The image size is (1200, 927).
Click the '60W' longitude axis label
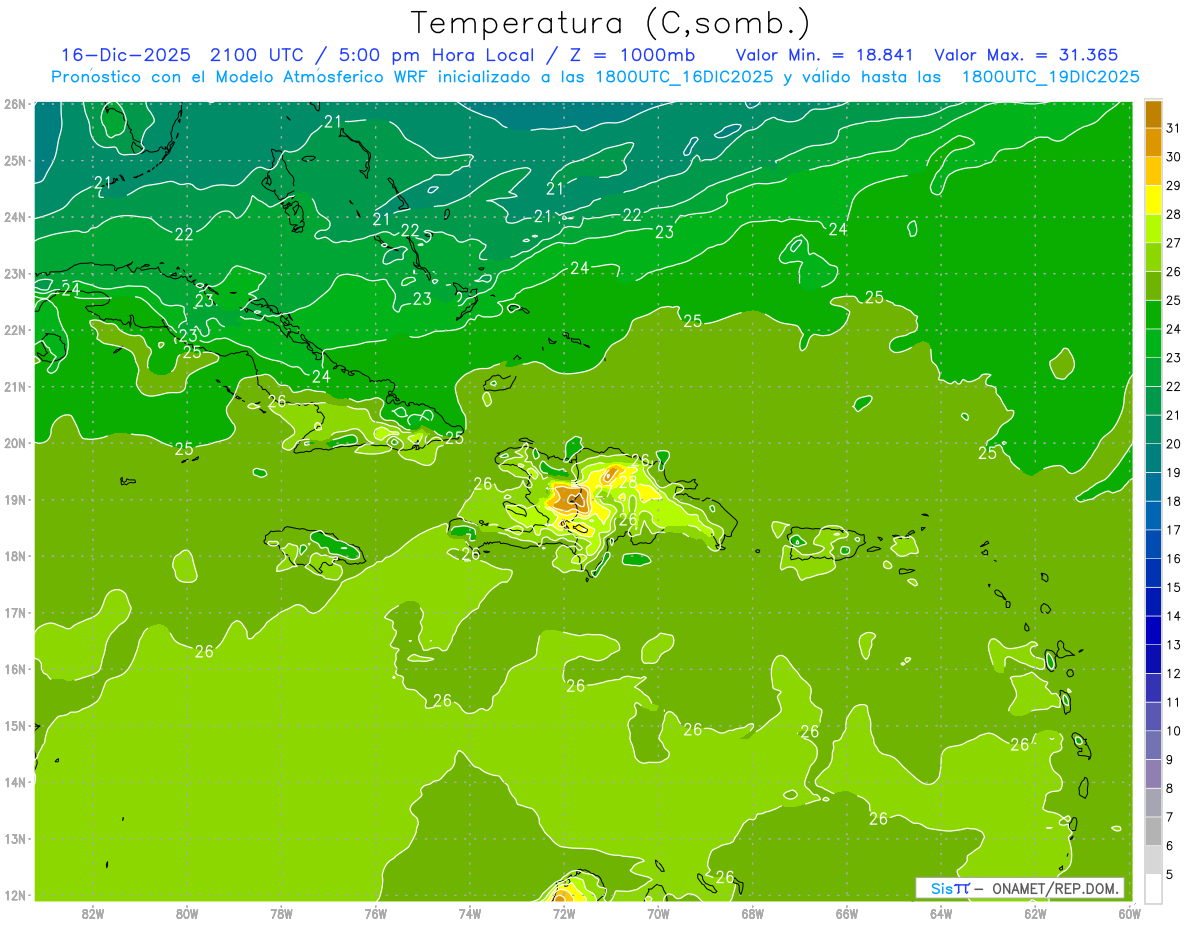(1129, 913)
